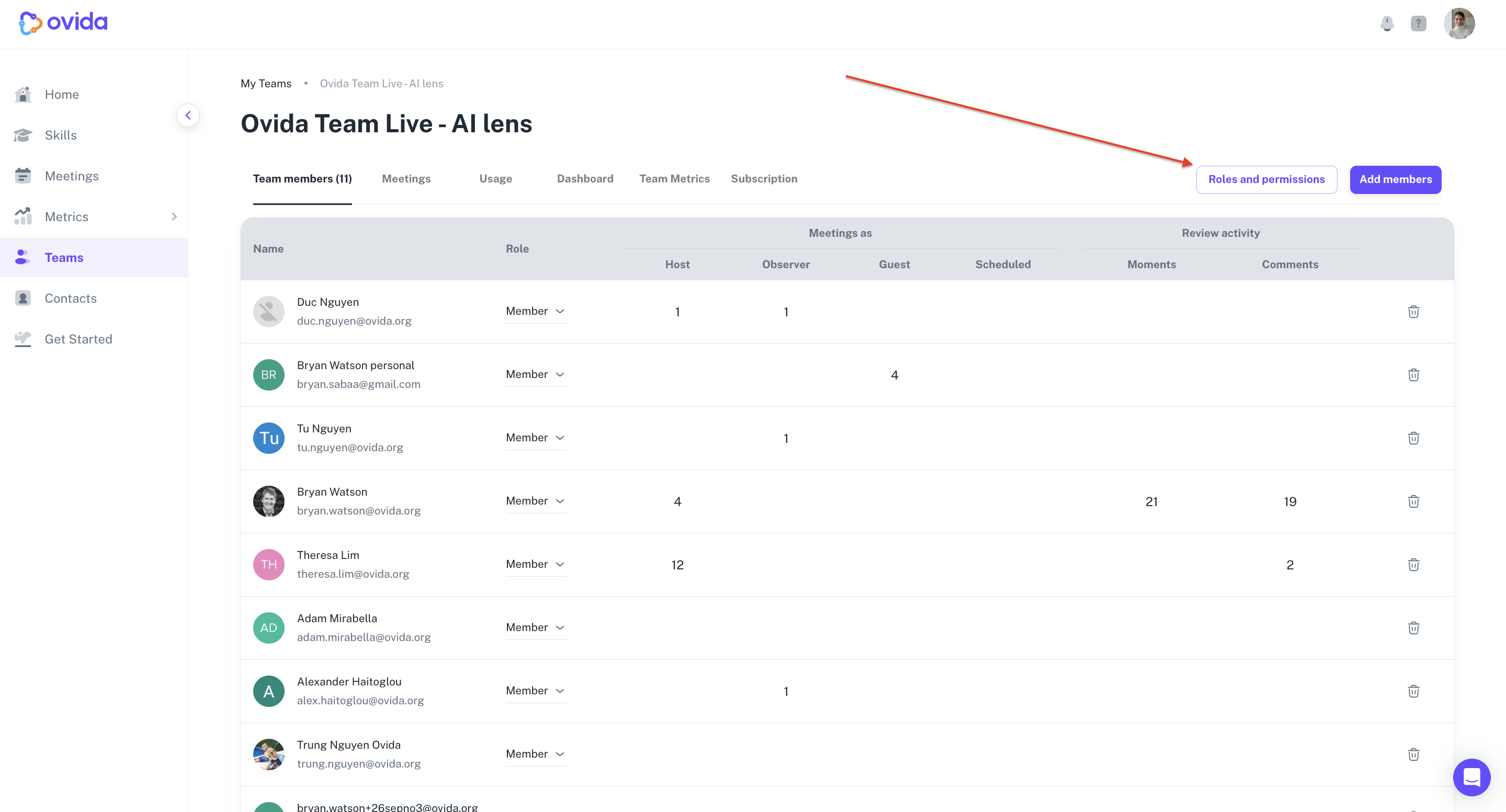Remove Adam Mirabella using trash icon
Image resolution: width=1506 pixels, height=812 pixels.
pos(1413,628)
